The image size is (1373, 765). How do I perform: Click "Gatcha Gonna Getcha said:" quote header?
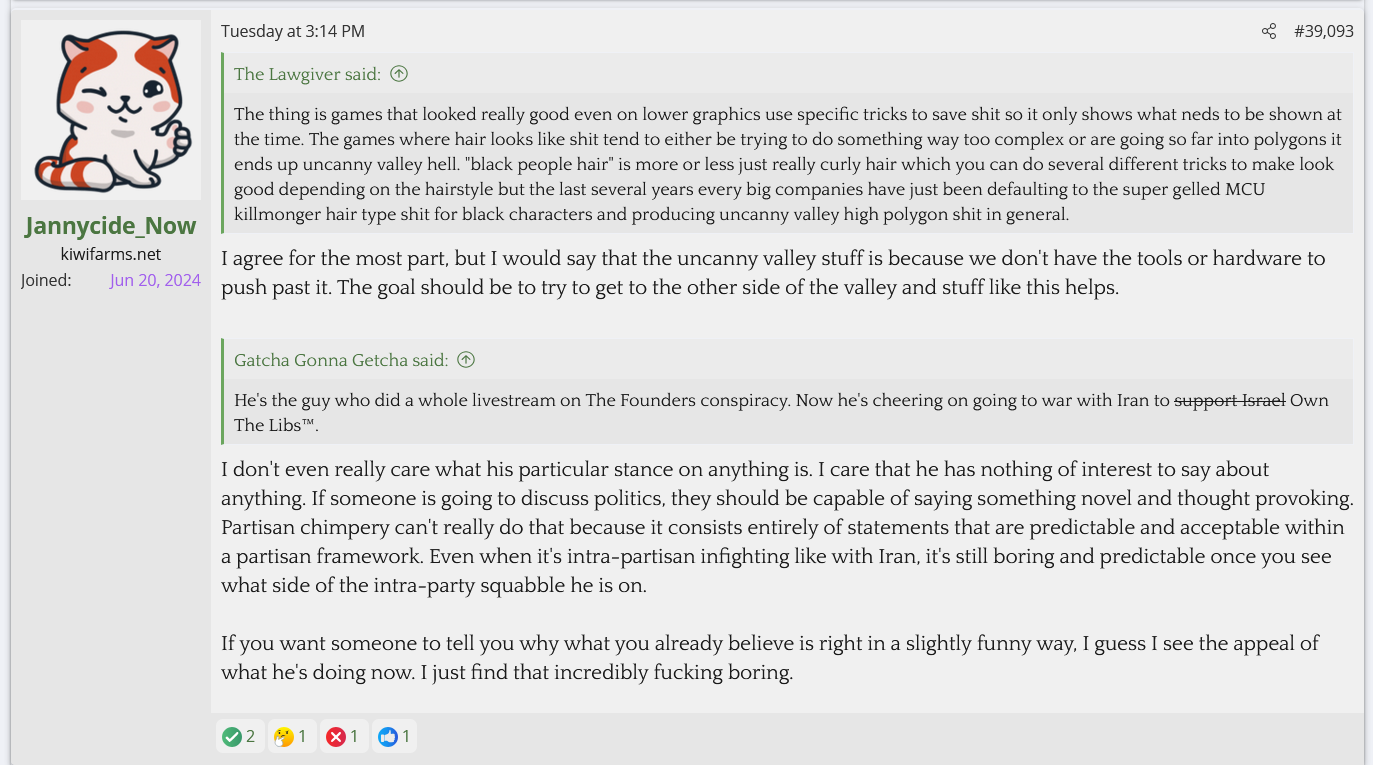pos(341,359)
